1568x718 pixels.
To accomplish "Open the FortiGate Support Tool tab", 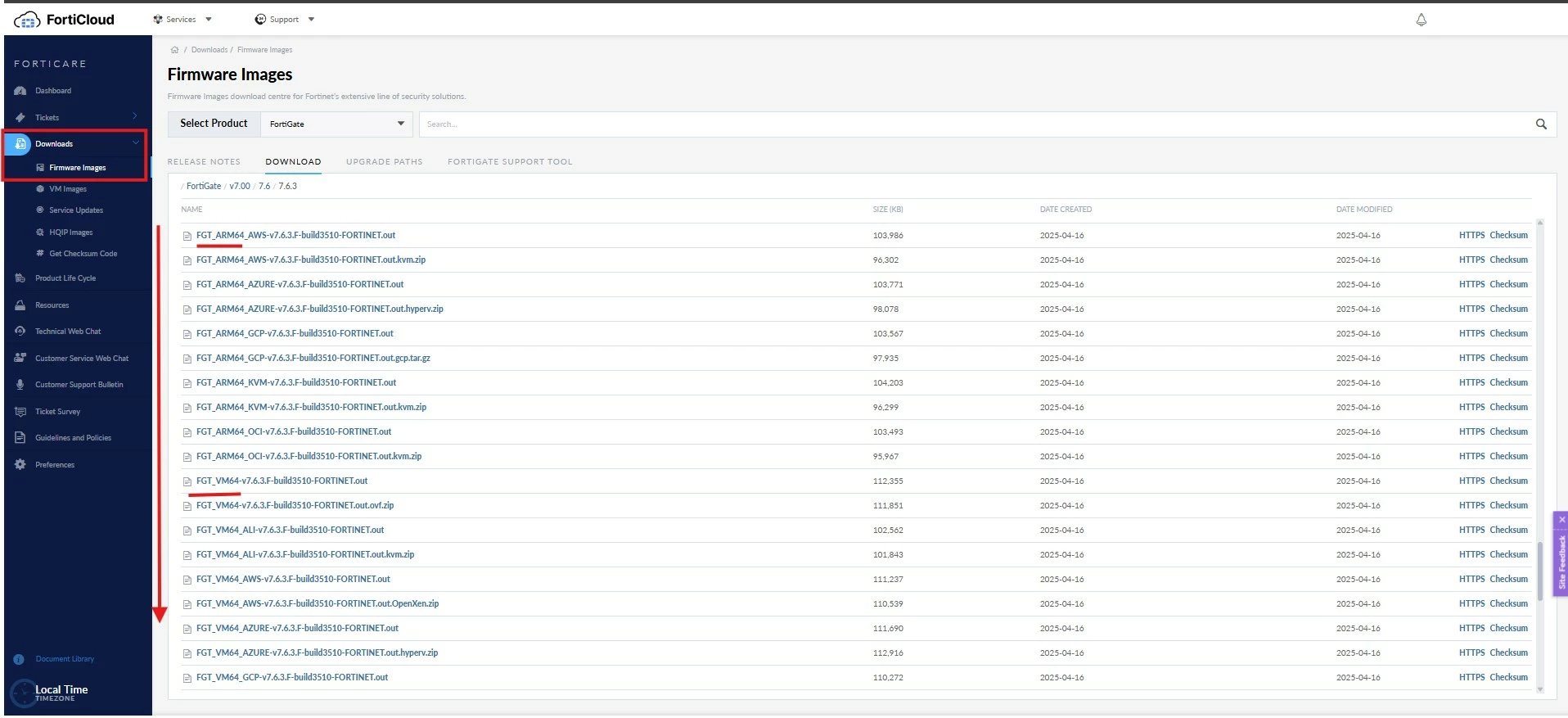I will pos(510,162).
